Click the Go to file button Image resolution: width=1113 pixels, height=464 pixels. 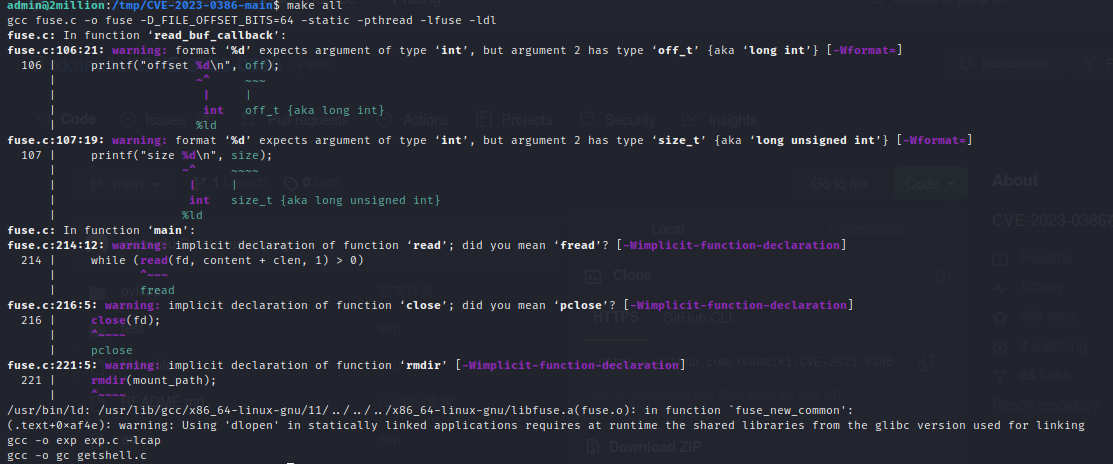pyautogui.click(x=838, y=184)
